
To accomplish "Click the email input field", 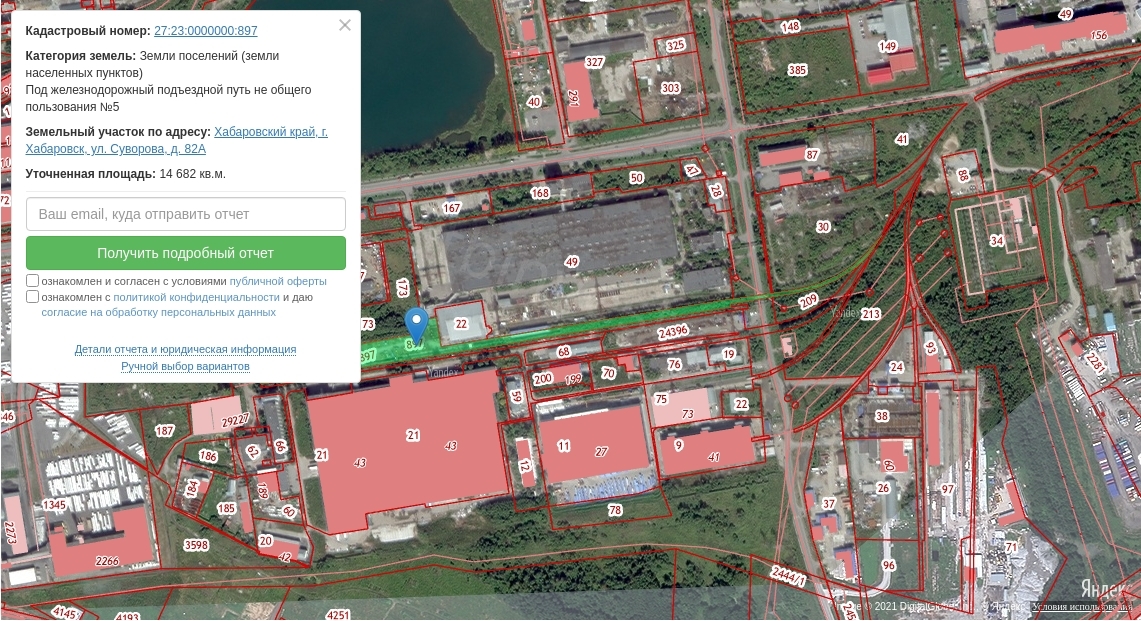I will tap(186, 214).
